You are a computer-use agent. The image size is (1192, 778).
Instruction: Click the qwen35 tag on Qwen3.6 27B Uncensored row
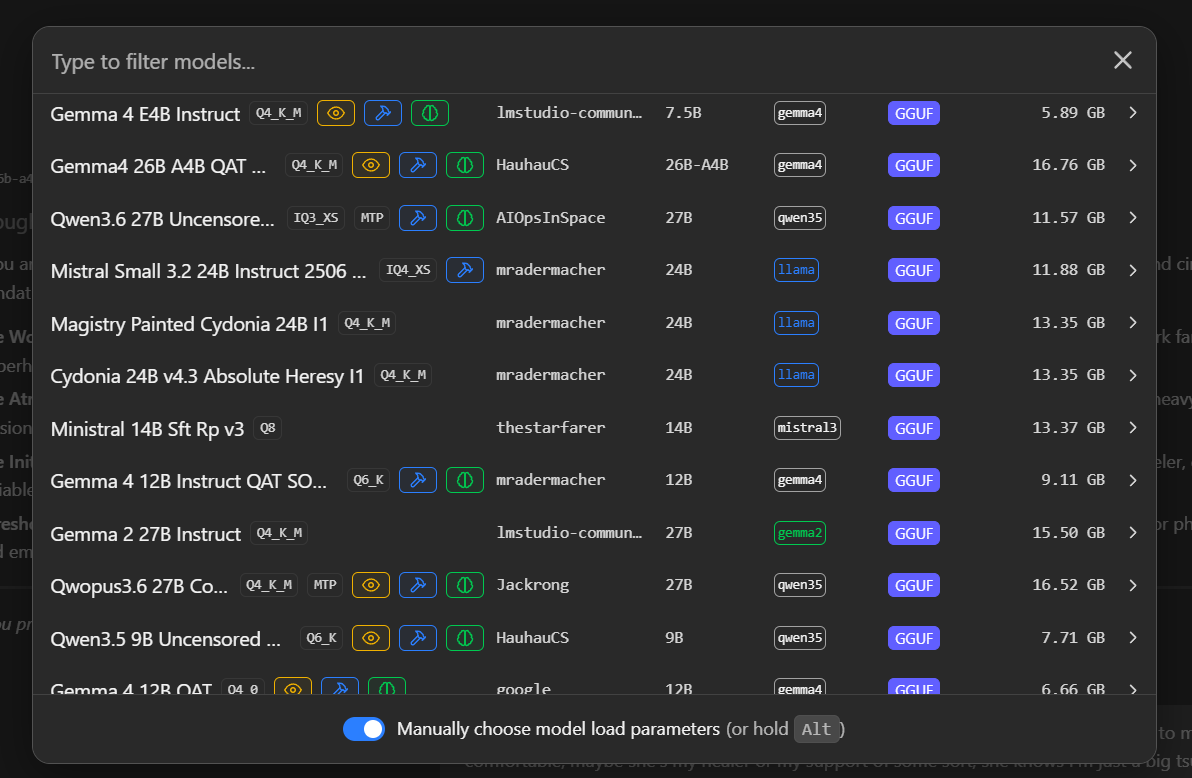point(800,218)
